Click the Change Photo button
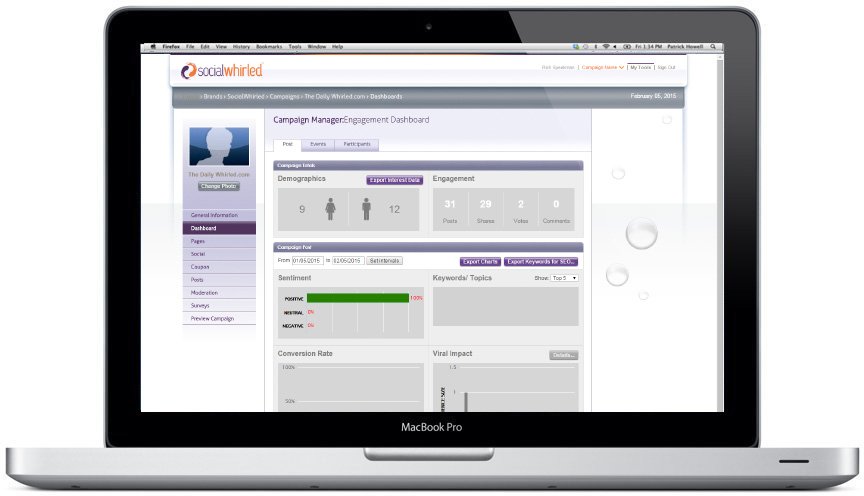Image resolution: width=864 pixels, height=496 pixels. pyautogui.click(x=218, y=186)
